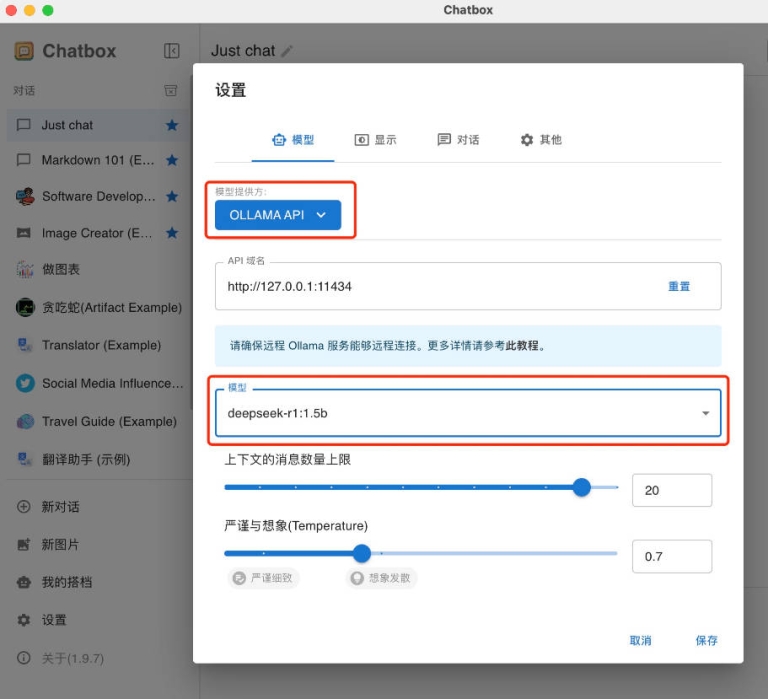The image size is (768, 699).
Task: Click the archive icon next to 对话 header
Action: pos(171,90)
